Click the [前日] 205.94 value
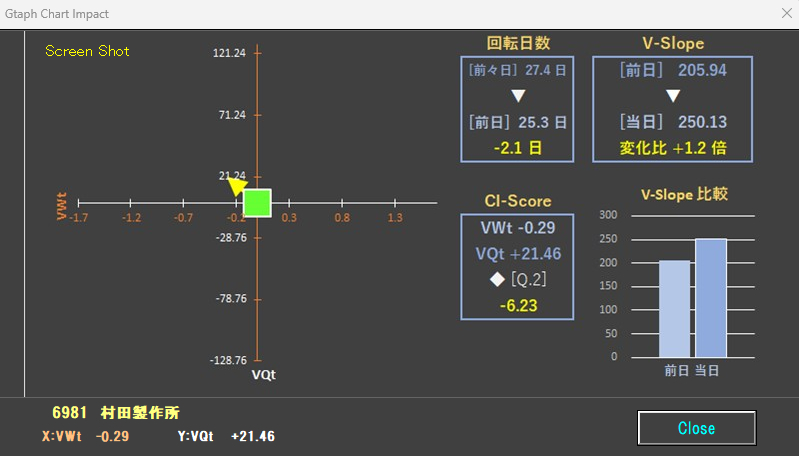Image resolution: width=799 pixels, height=456 pixels. tap(673, 70)
